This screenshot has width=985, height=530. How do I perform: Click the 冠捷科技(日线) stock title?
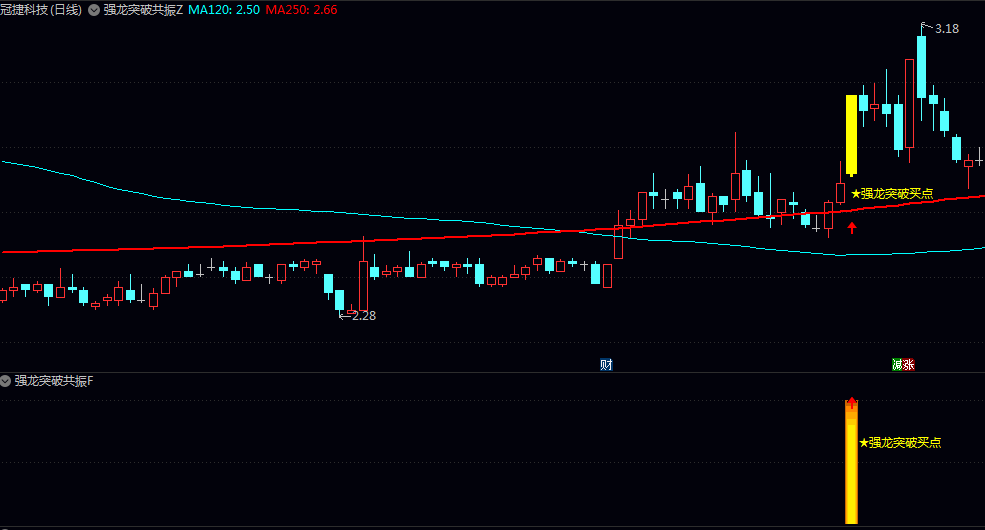click(41, 10)
